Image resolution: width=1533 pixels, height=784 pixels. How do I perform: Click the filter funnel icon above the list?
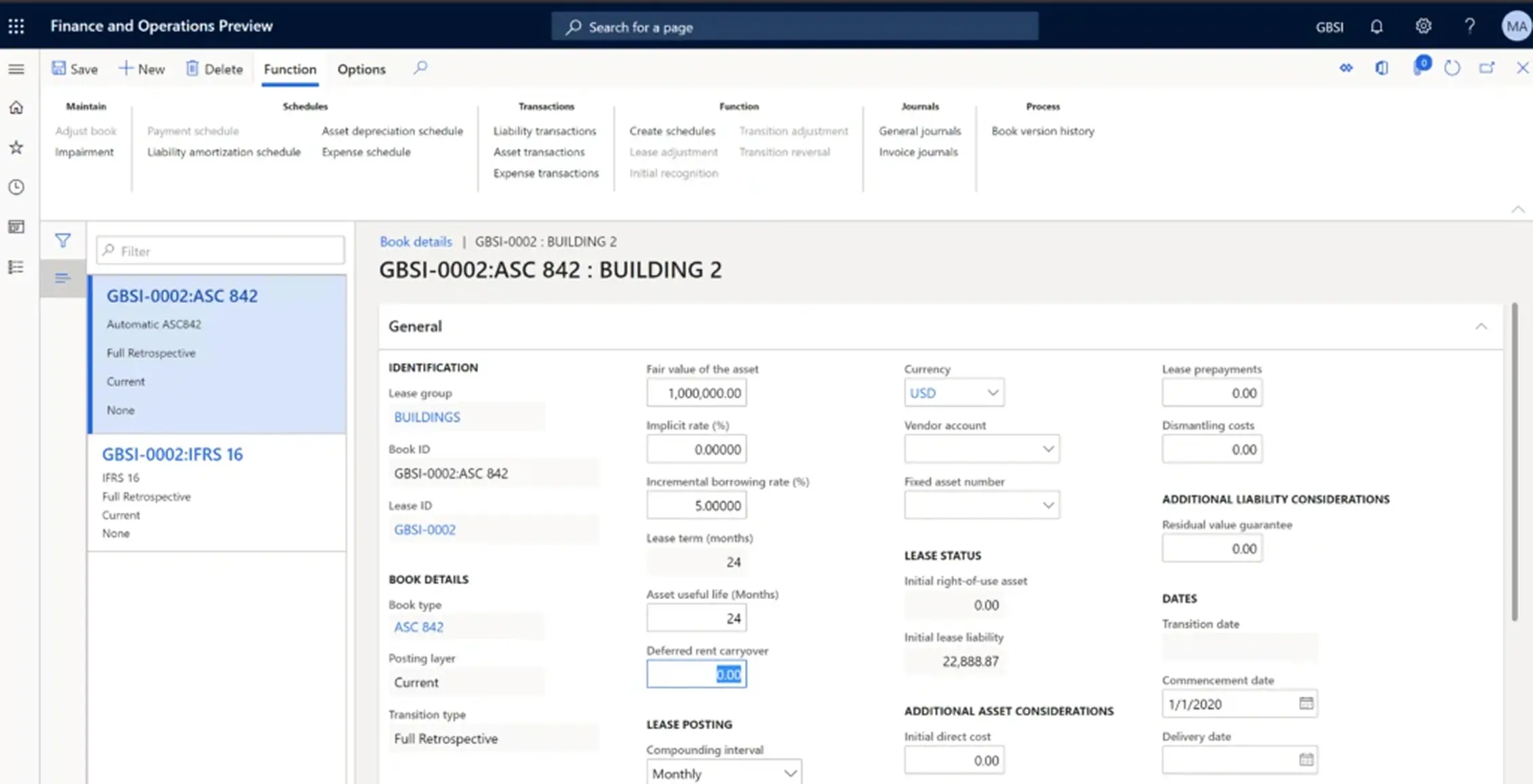click(x=62, y=240)
